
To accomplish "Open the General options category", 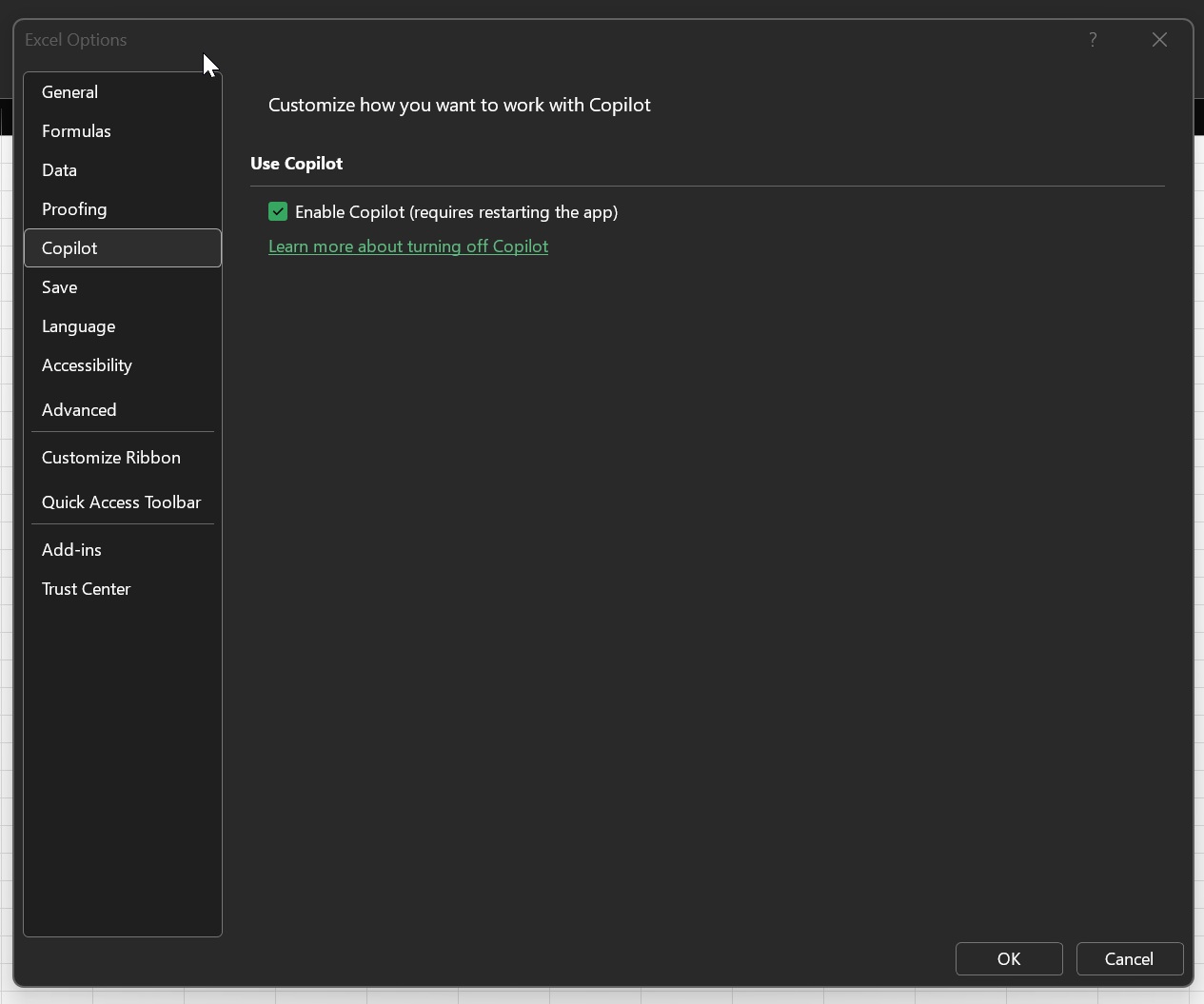I will click(123, 92).
